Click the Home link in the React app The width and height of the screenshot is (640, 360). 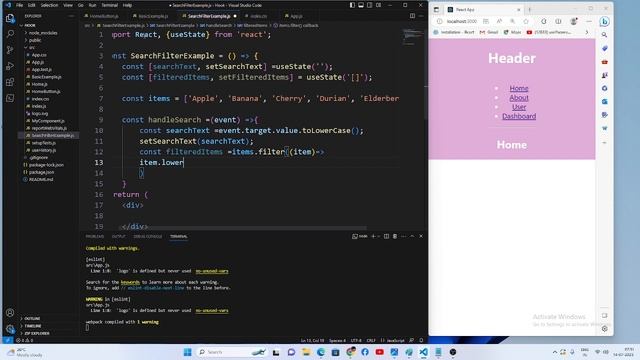(519, 88)
